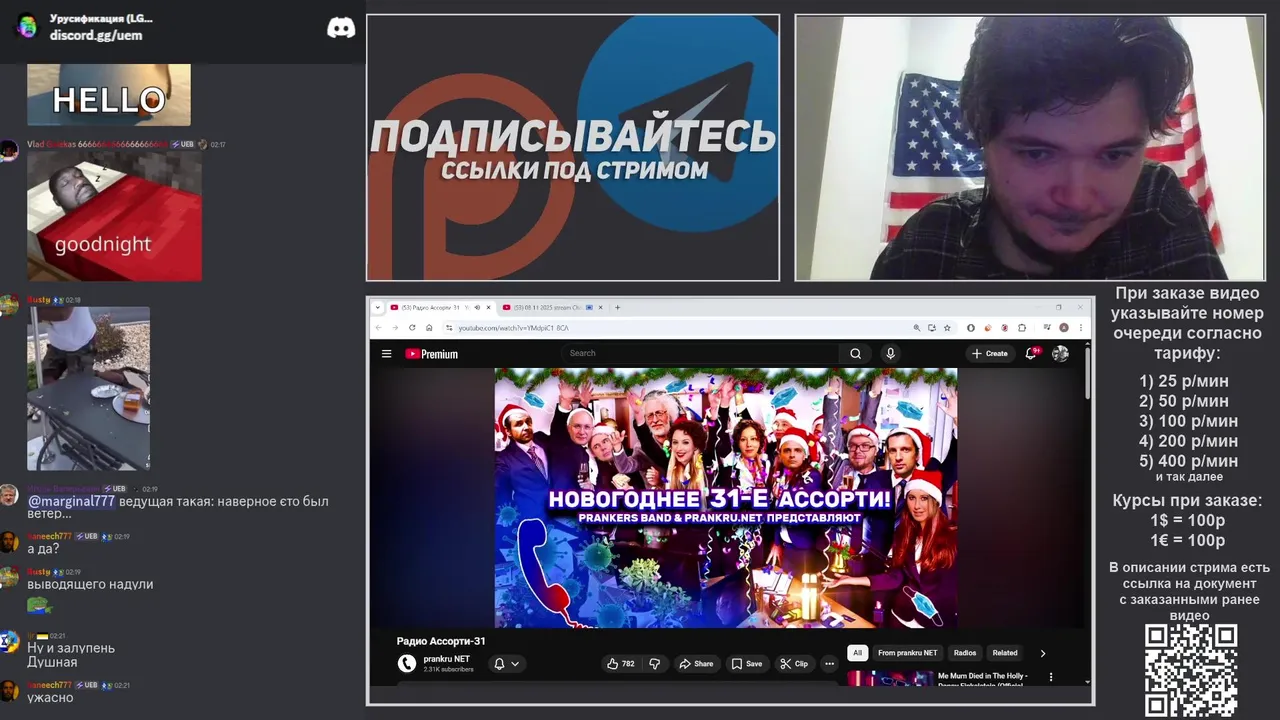Click the prankru NET channel avatar
The image size is (1280, 720).
click(407, 663)
